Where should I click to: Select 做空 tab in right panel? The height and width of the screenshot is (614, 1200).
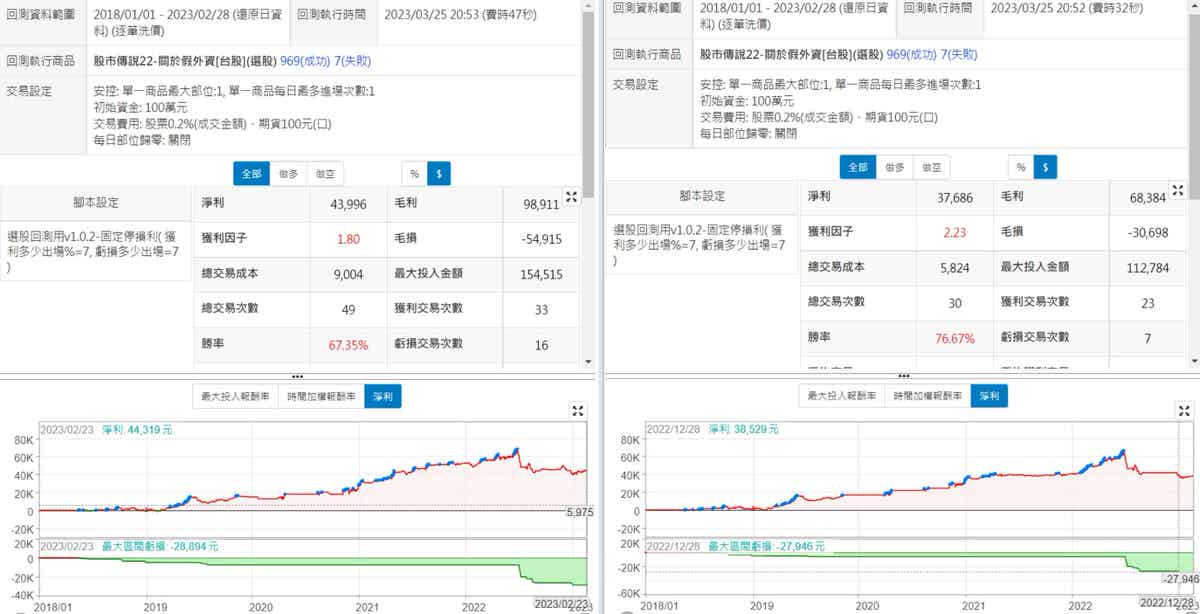tap(930, 167)
